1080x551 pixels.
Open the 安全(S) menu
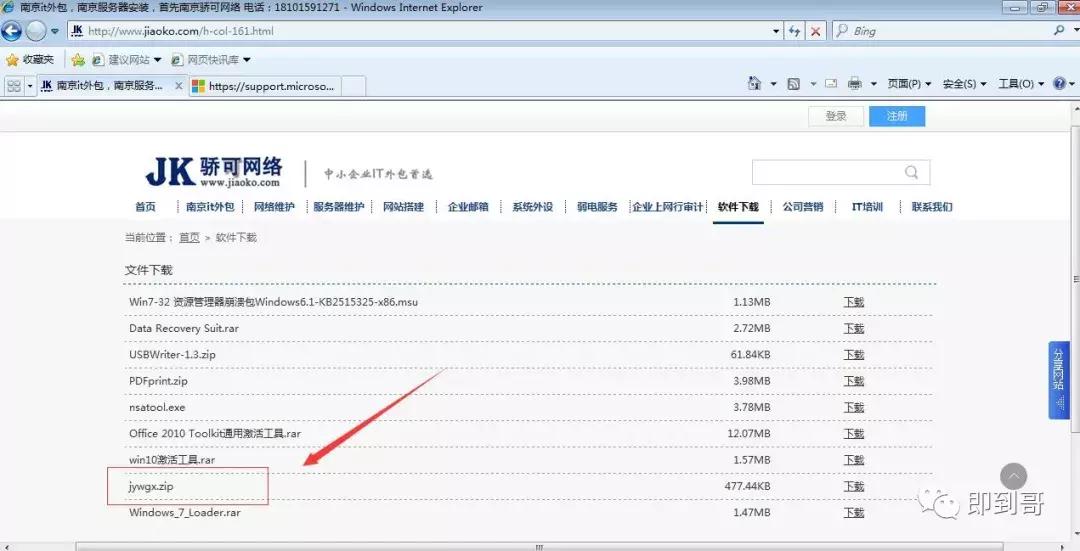[964, 84]
